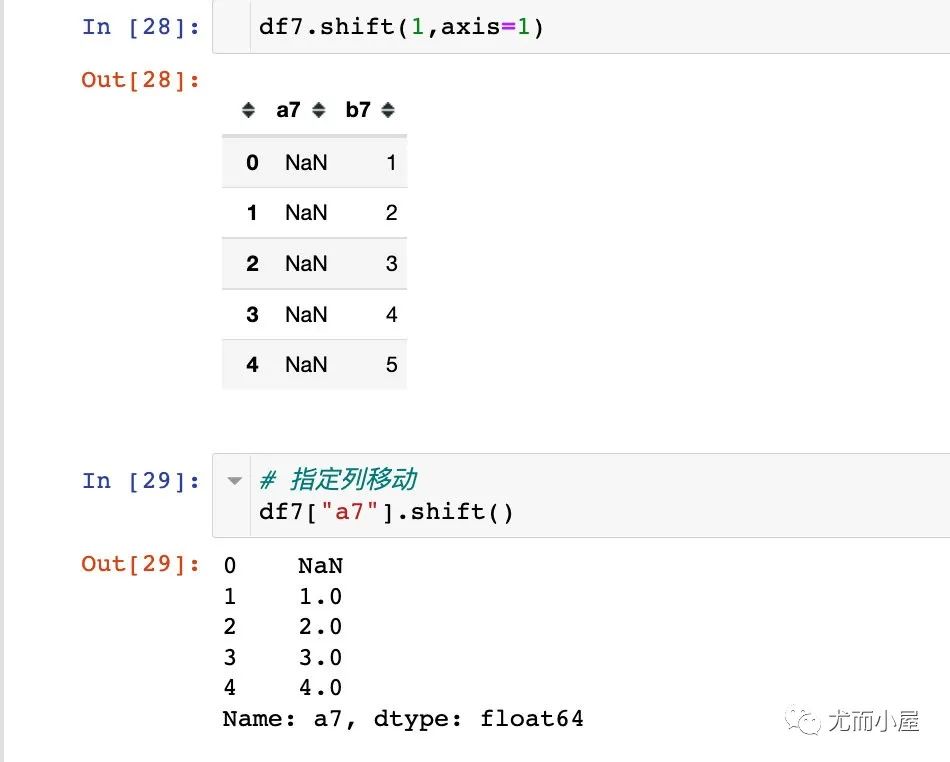950x762 pixels.
Task: Select table row with index 2
Action: click(x=314, y=263)
